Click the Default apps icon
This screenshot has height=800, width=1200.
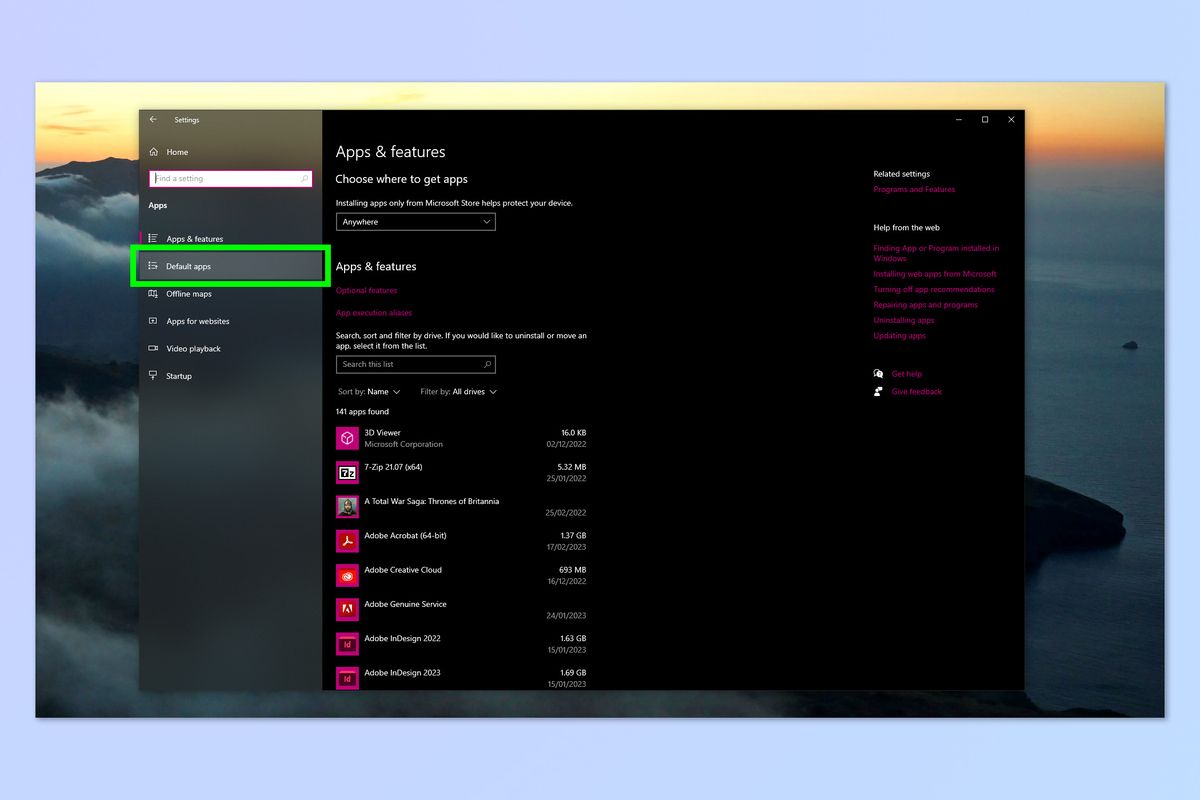point(152,266)
